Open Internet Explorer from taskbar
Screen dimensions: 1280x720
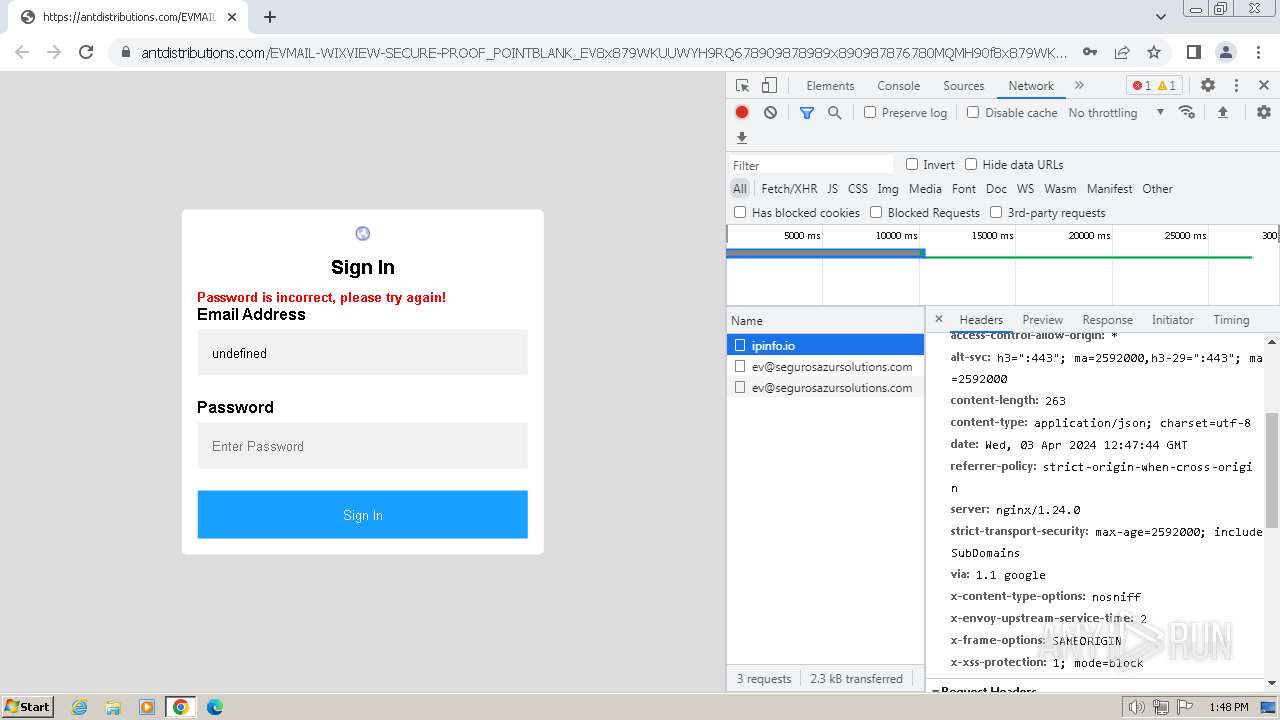[x=79, y=707]
